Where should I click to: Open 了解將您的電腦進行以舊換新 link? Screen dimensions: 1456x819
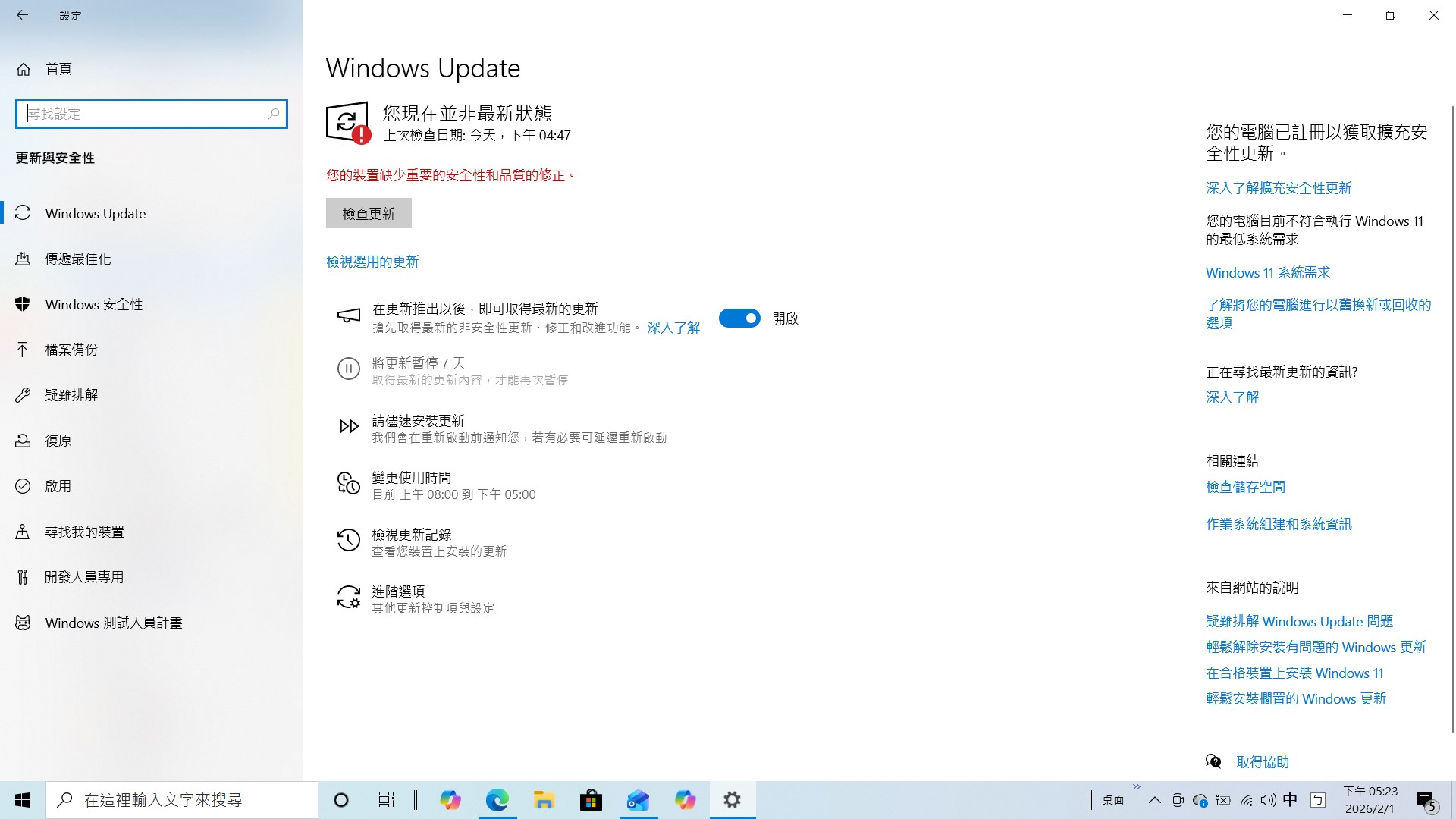[x=1318, y=313]
